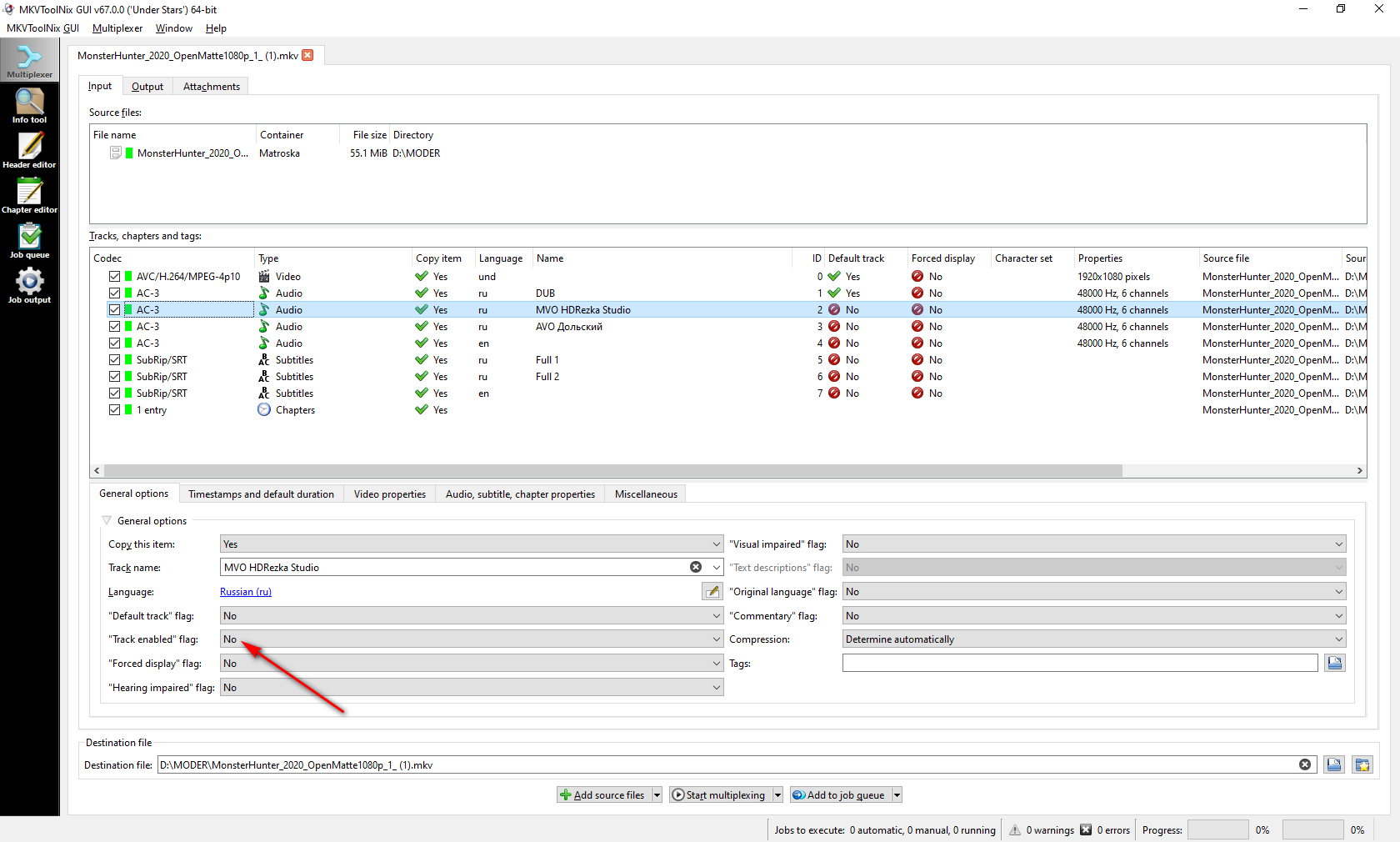The height and width of the screenshot is (842, 1400).
Task: Clear the destination file path icon
Action: point(1305,764)
